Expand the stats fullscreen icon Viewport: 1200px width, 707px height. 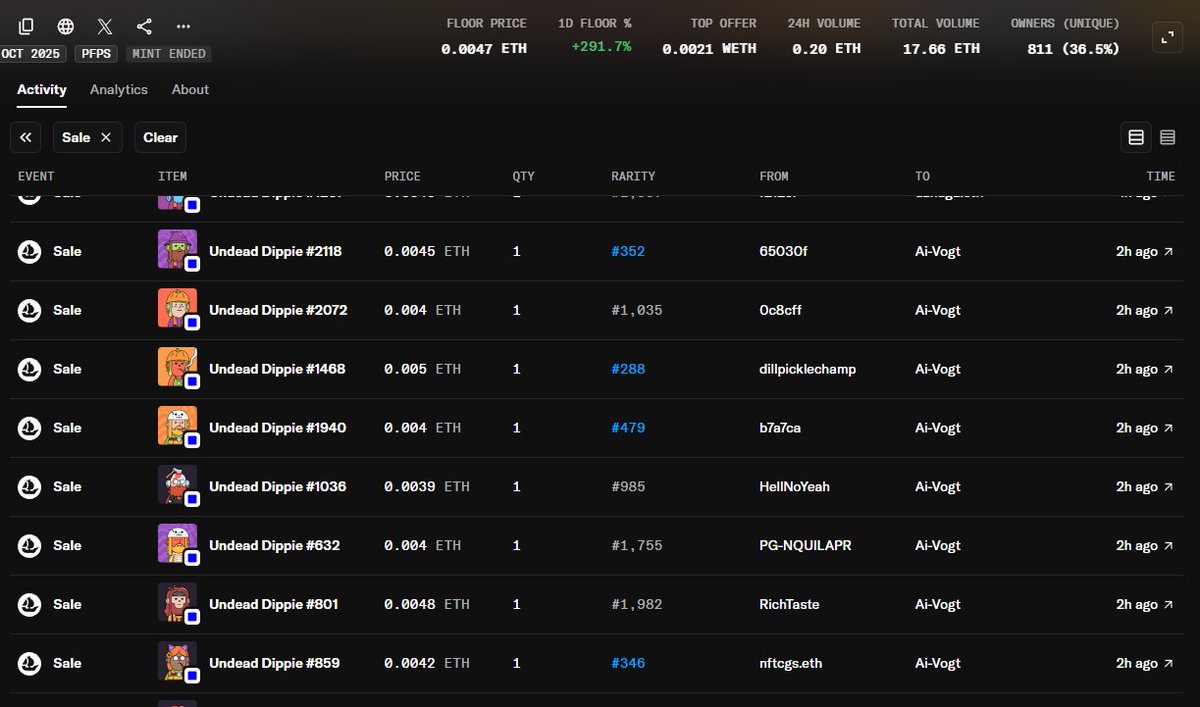click(1166, 38)
